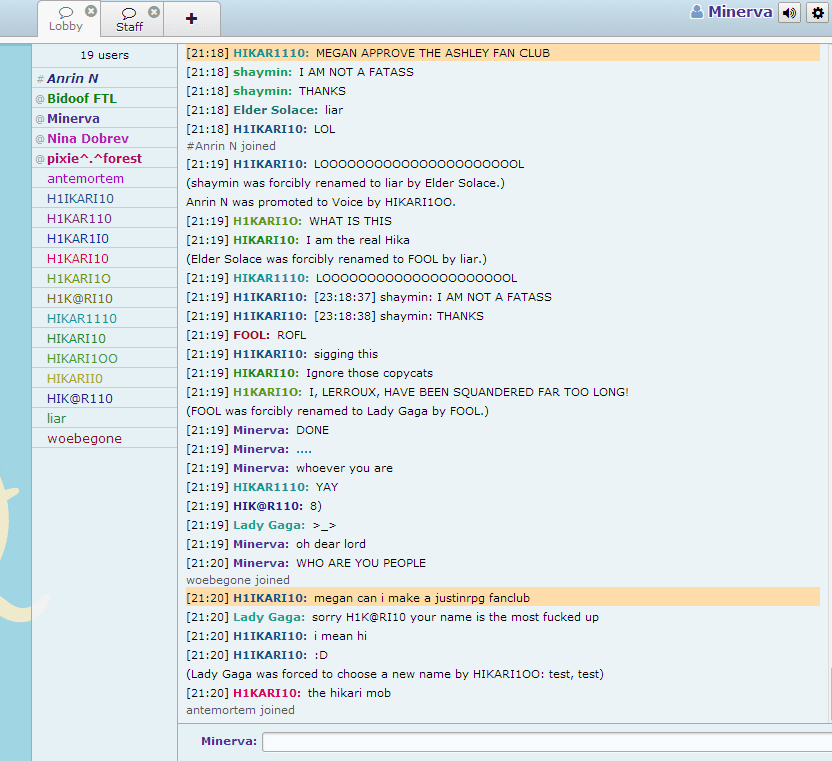Select user HIKARII0 in user list
This screenshot has height=761, width=832.
pos(105,378)
